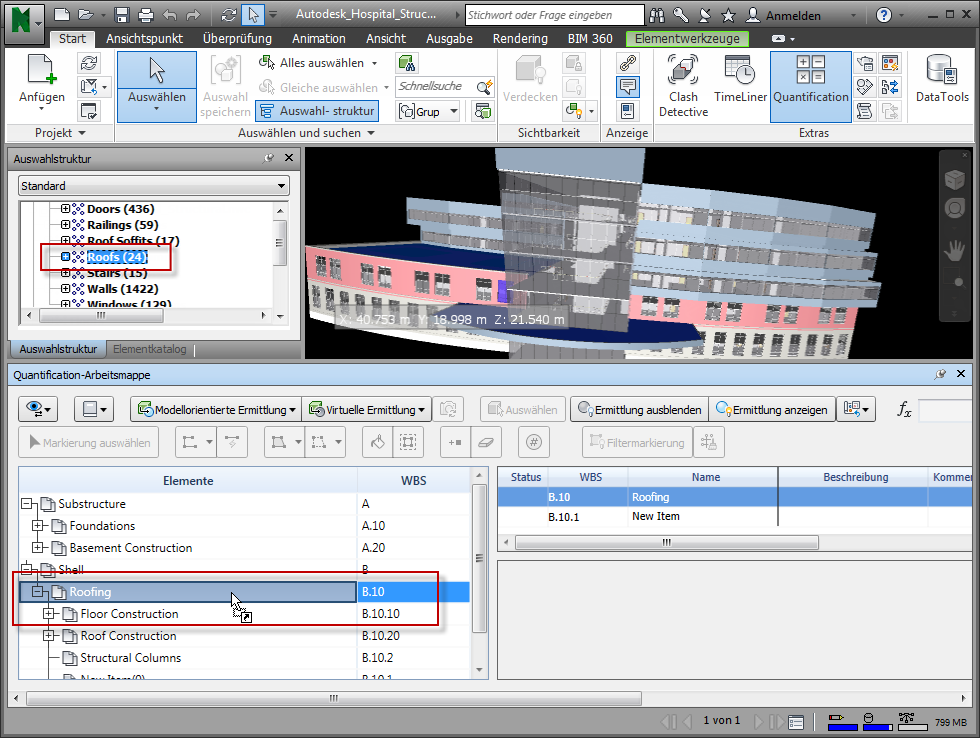Toggle the eye visibility dropdown in workbook
The height and width of the screenshot is (738, 980).
[x=38, y=410]
